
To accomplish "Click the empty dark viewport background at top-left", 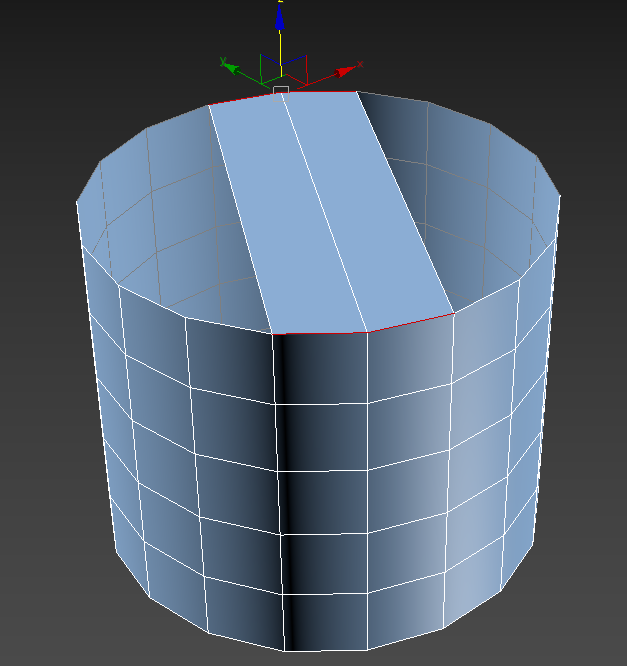I will 60,50.
